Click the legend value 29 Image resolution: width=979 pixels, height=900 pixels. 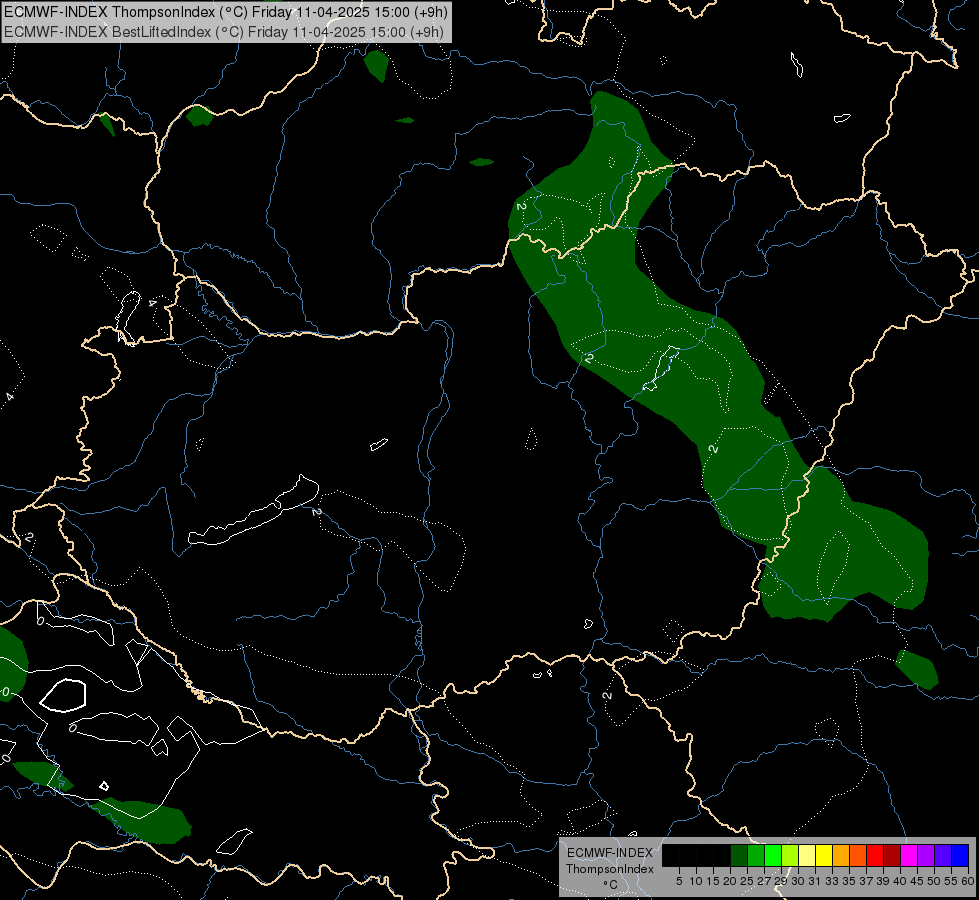click(782, 881)
